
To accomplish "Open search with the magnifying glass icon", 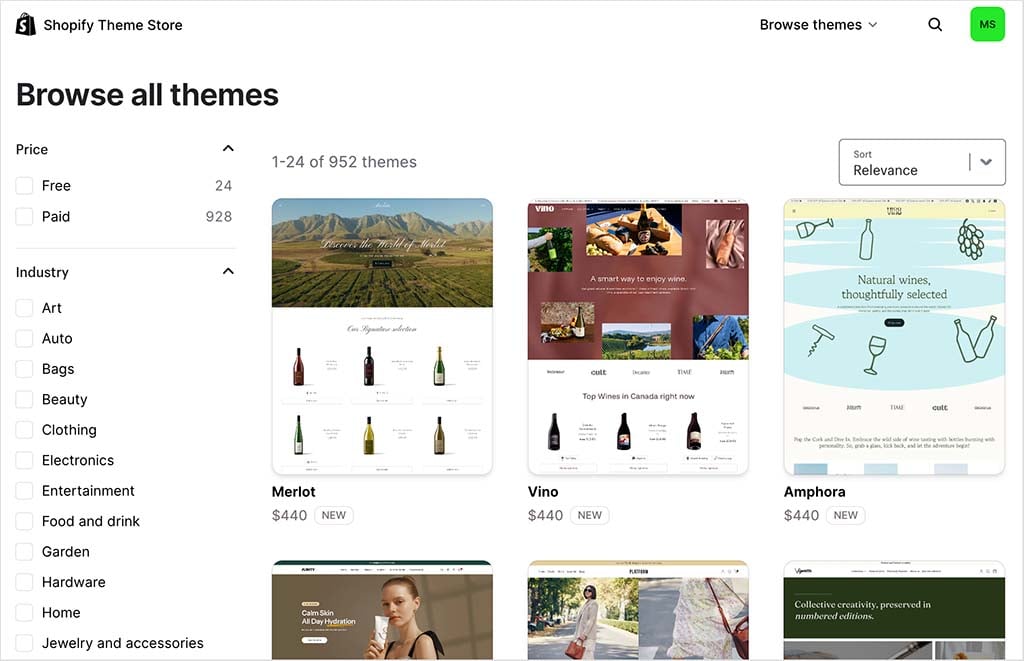I will [935, 25].
